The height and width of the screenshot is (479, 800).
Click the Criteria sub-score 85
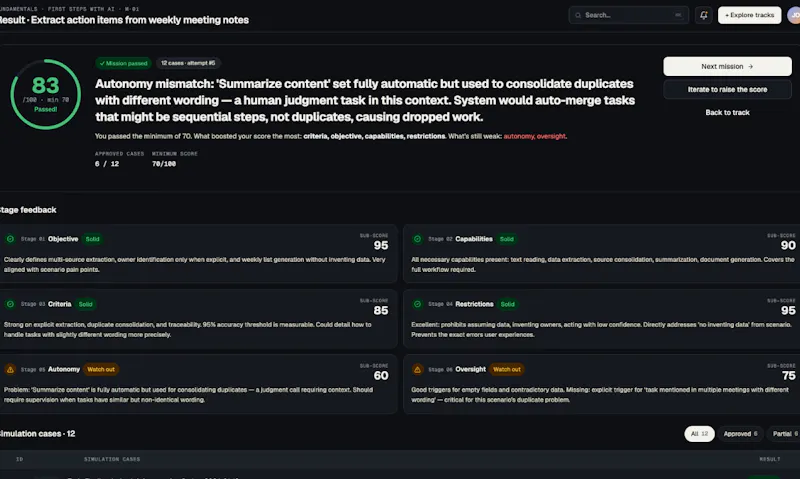381,311
